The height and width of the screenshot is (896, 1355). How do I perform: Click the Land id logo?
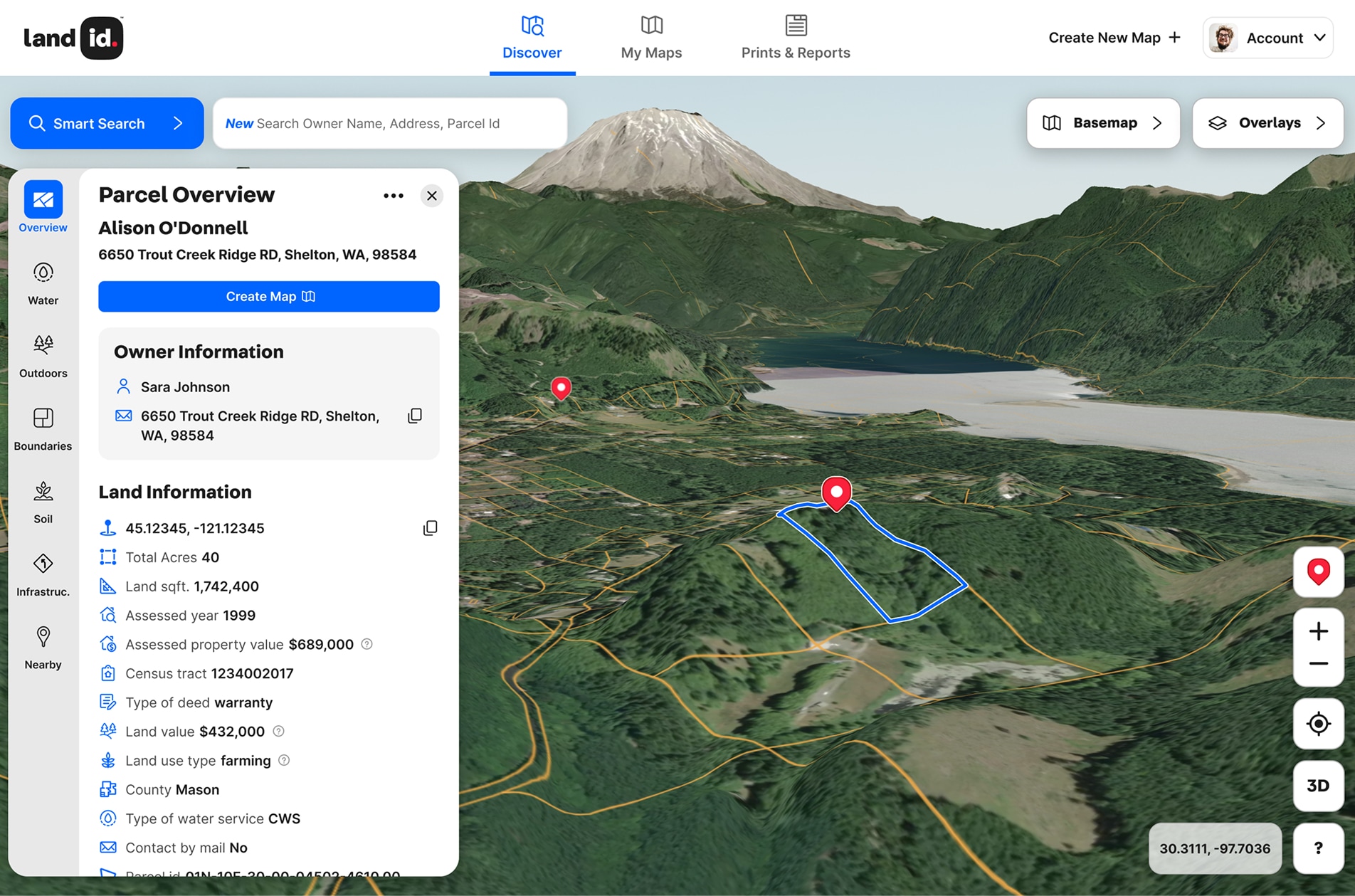click(73, 38)
